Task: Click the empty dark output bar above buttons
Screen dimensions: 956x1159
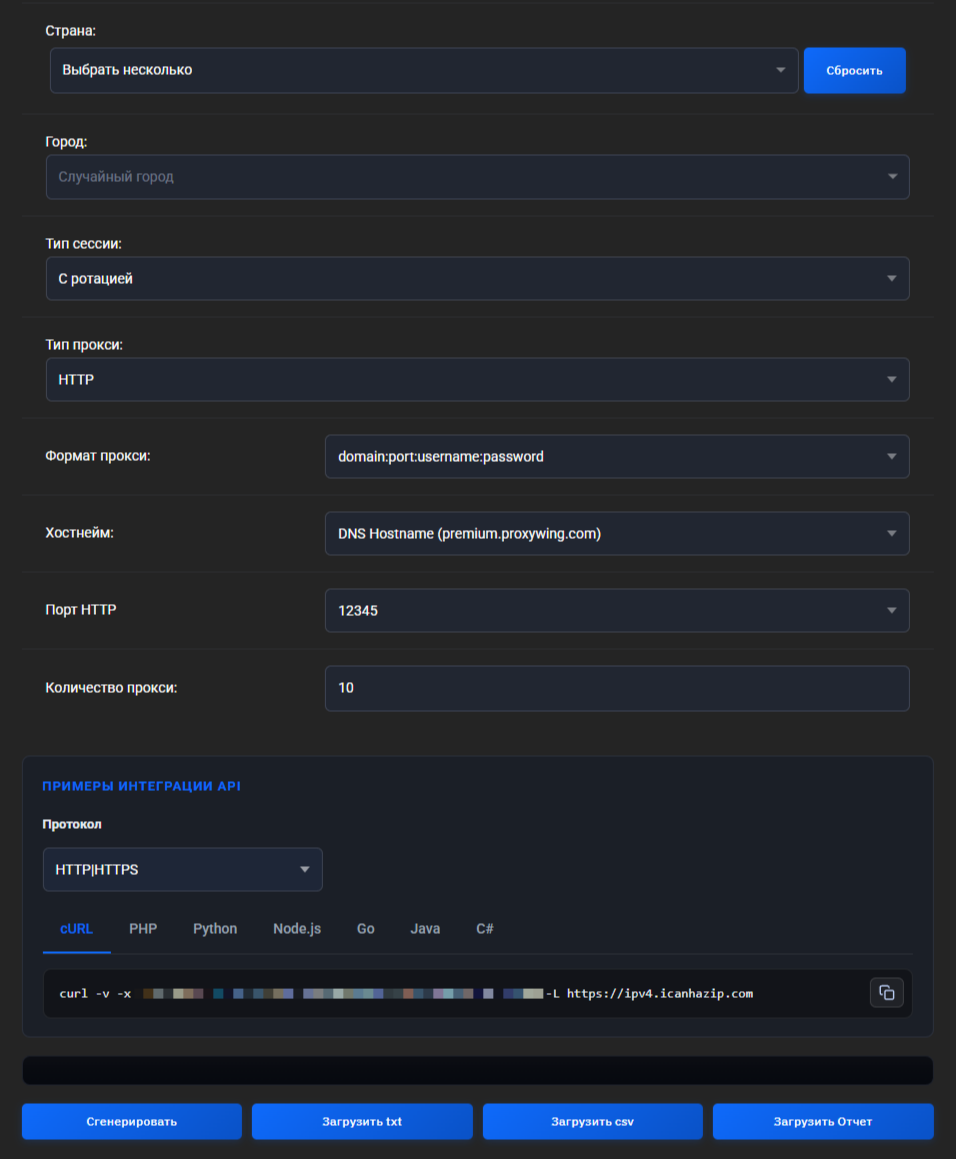Action: [x=478, y=1070]
